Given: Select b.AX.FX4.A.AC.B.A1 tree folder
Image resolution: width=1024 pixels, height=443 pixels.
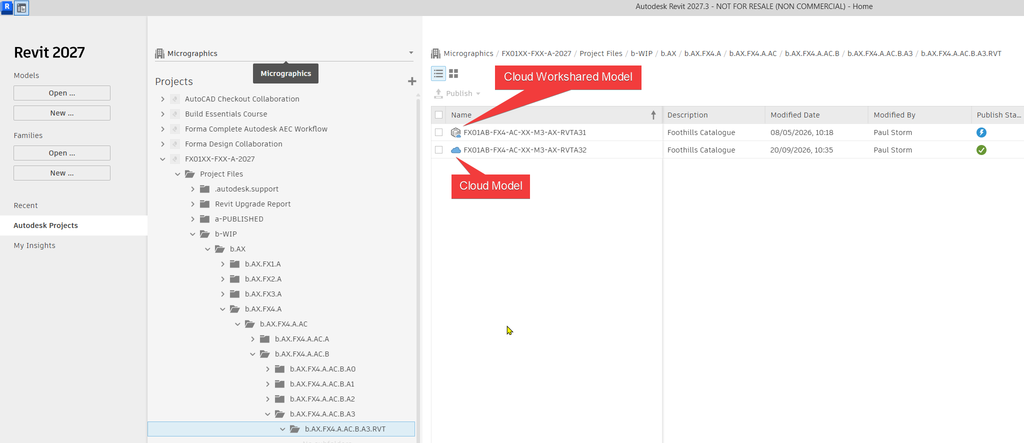Looking at the screenshot, I should [x=323, y=384].
